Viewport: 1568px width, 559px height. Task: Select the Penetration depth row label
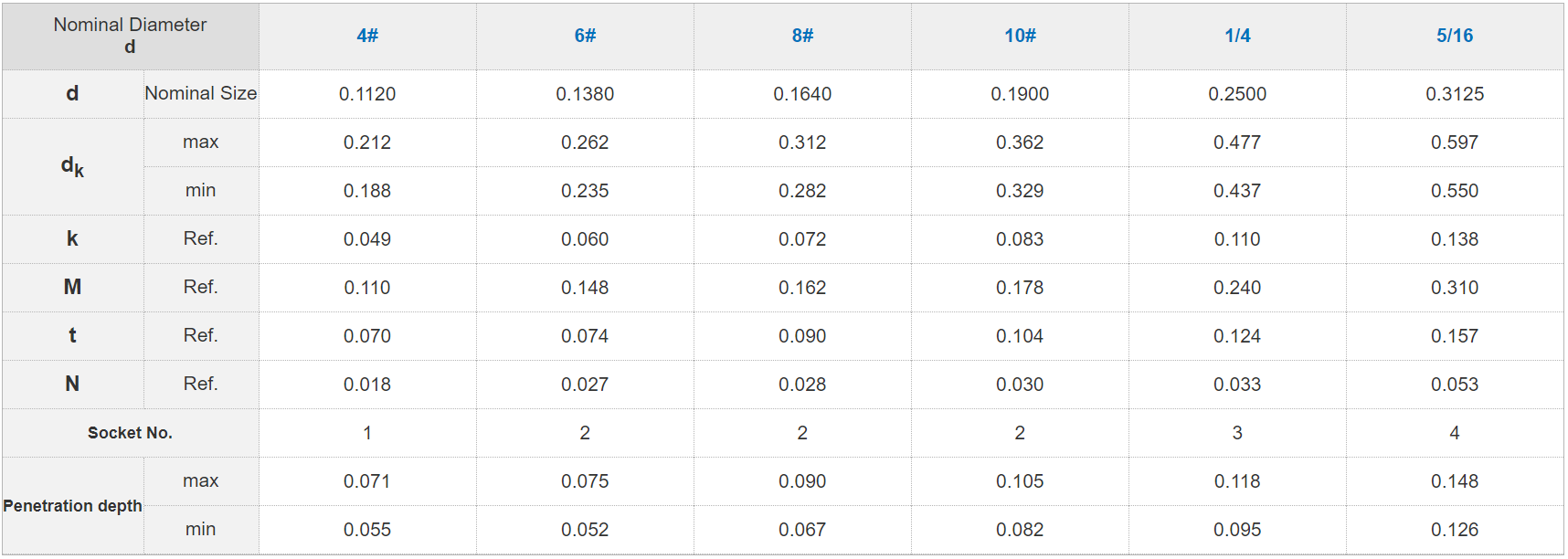72,506
